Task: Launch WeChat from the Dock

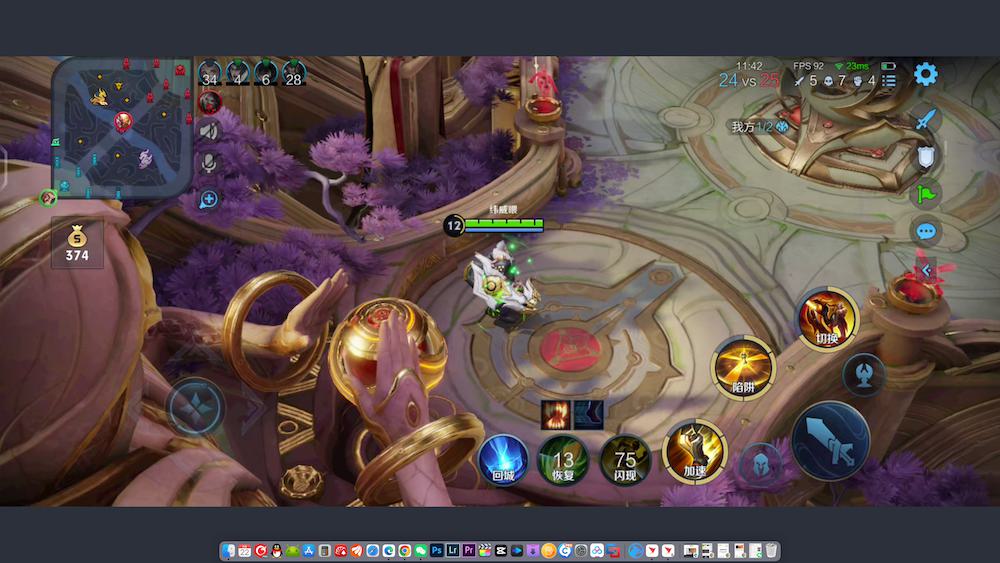Action: (x=421, y=550)
